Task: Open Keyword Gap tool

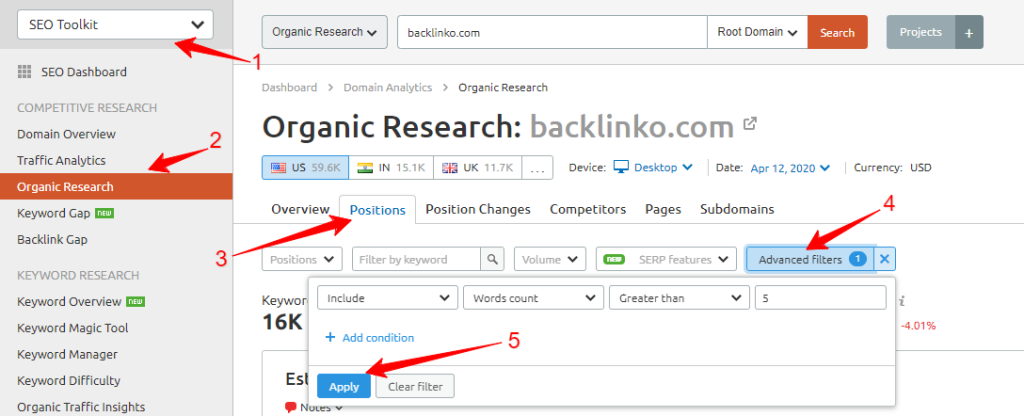Action: (54, 213)
